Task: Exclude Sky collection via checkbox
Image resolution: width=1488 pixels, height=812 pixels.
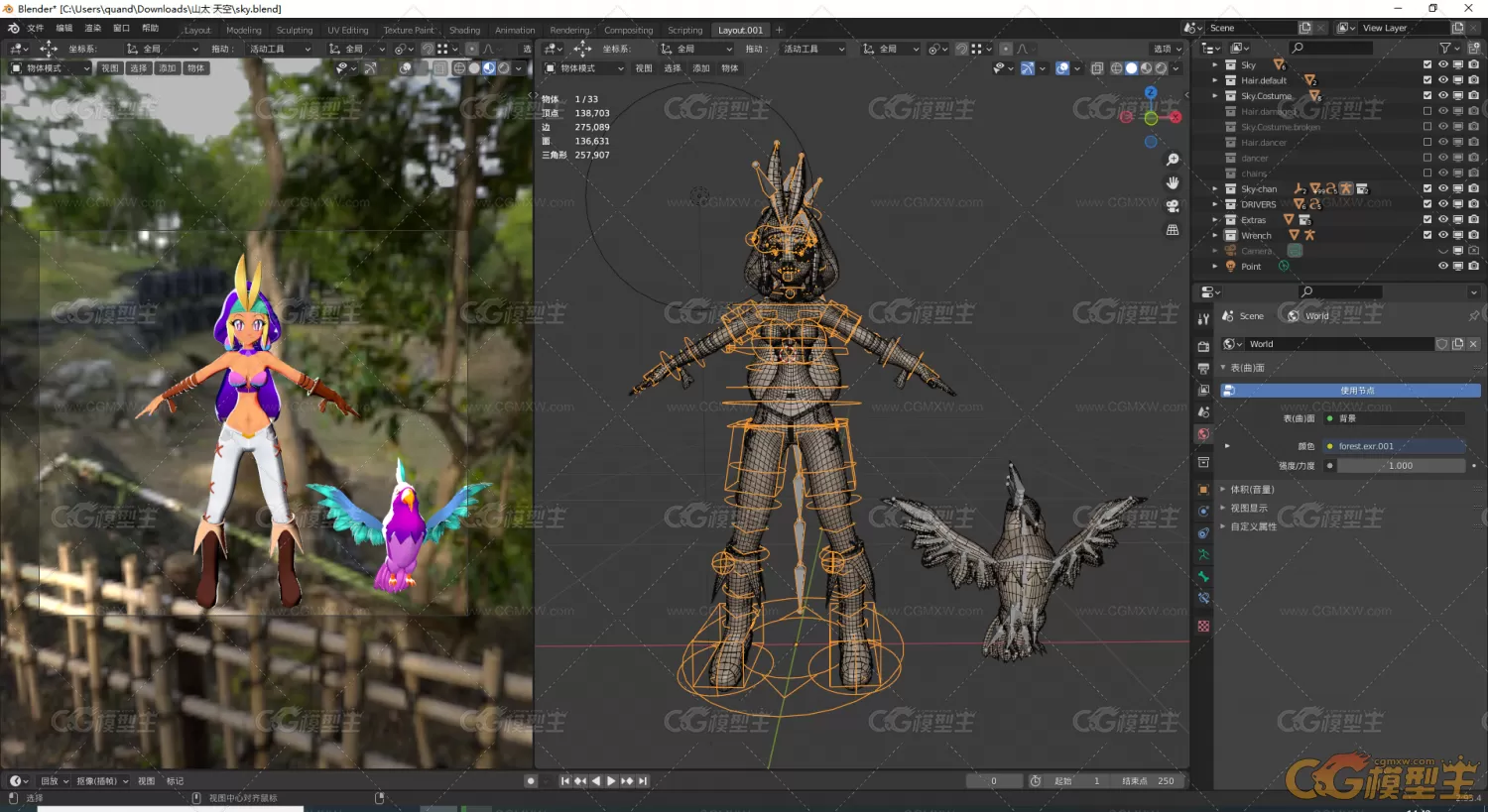Action: coord(1427,64)
